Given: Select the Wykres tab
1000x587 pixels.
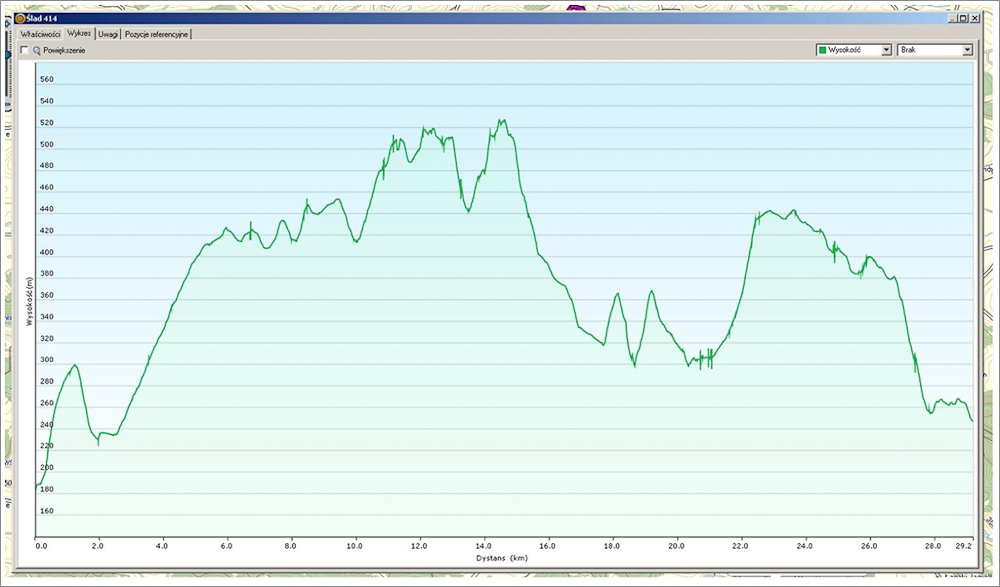Looking at the screenshot, I should 79,33.
